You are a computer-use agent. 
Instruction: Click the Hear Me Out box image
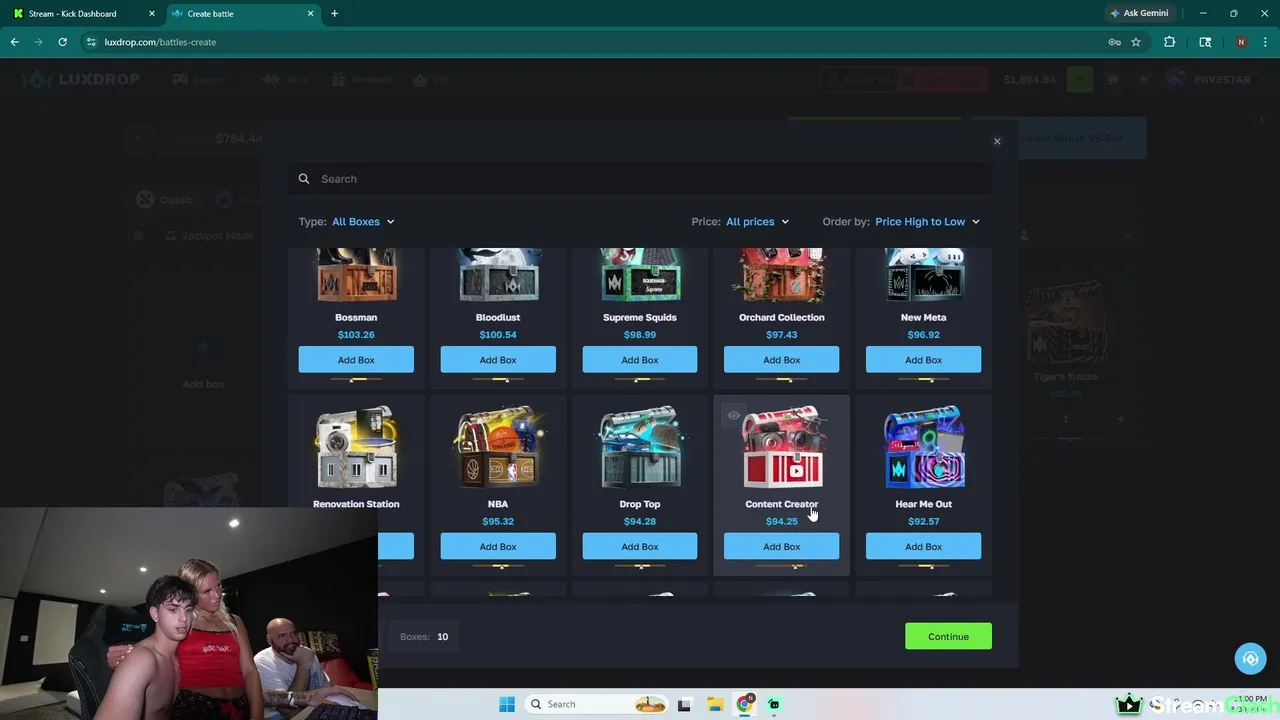click(x=924, y=447)
